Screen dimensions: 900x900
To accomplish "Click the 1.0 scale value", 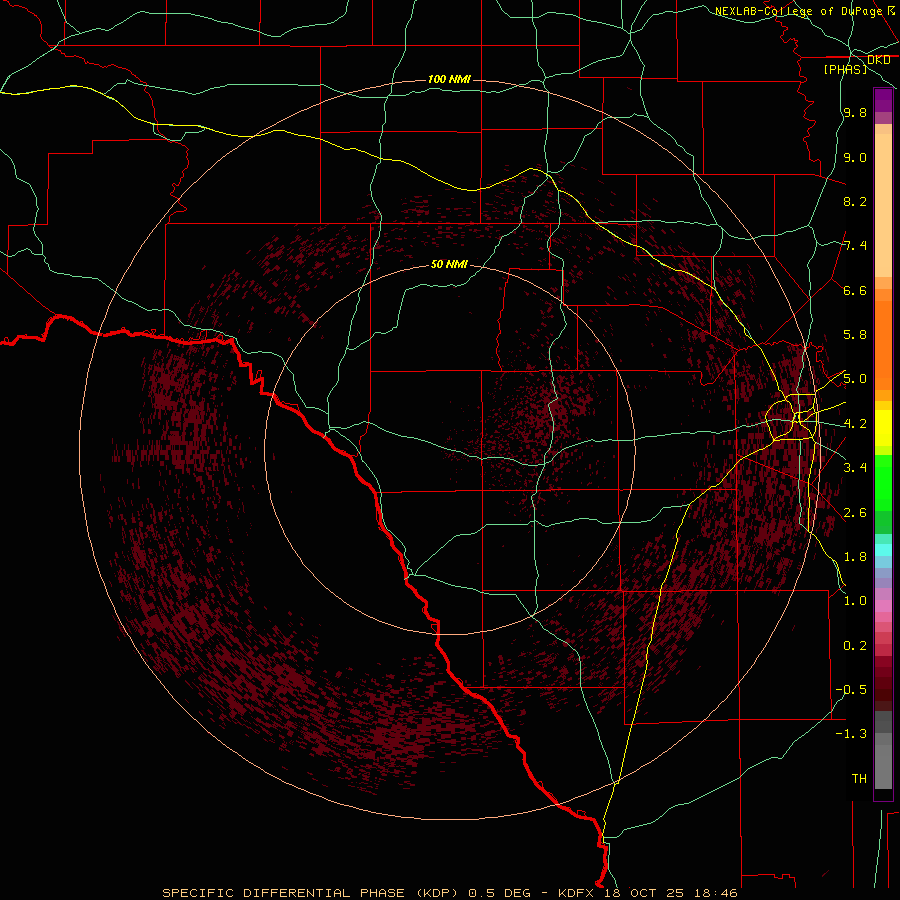I will tap(855, 601).
